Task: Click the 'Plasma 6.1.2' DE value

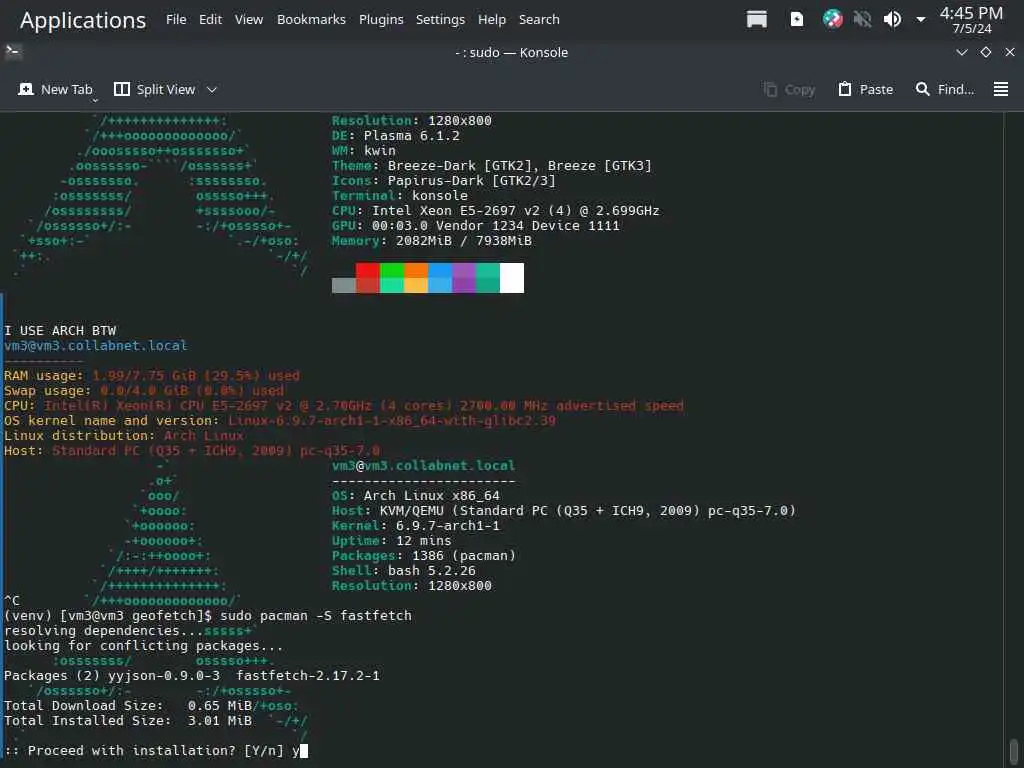Action: [x=411, y=136]
